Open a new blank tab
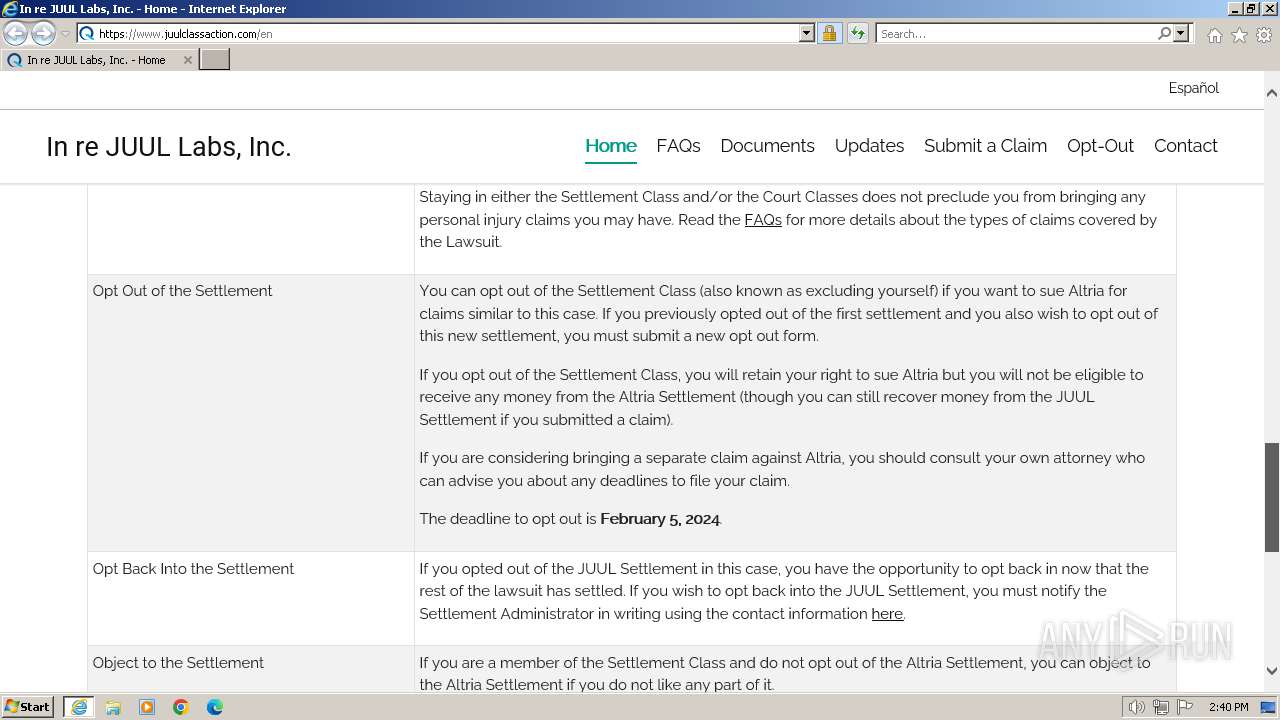 point(215,60)
